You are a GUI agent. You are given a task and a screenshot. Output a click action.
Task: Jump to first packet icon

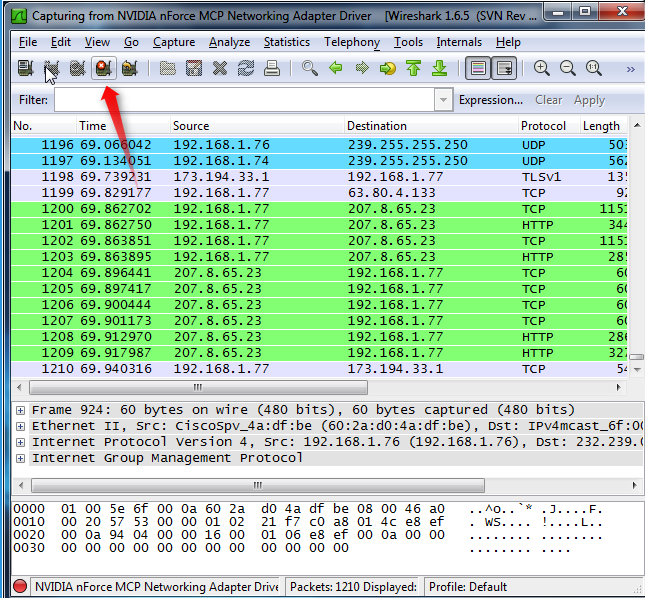414,68
